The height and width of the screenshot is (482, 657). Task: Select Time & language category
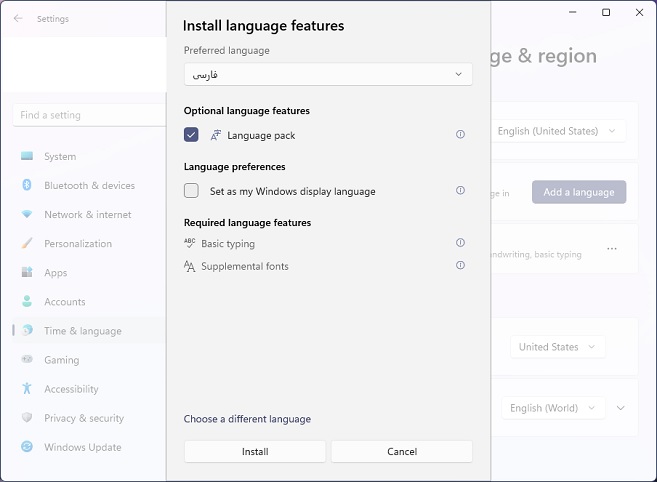coord(89,331)
